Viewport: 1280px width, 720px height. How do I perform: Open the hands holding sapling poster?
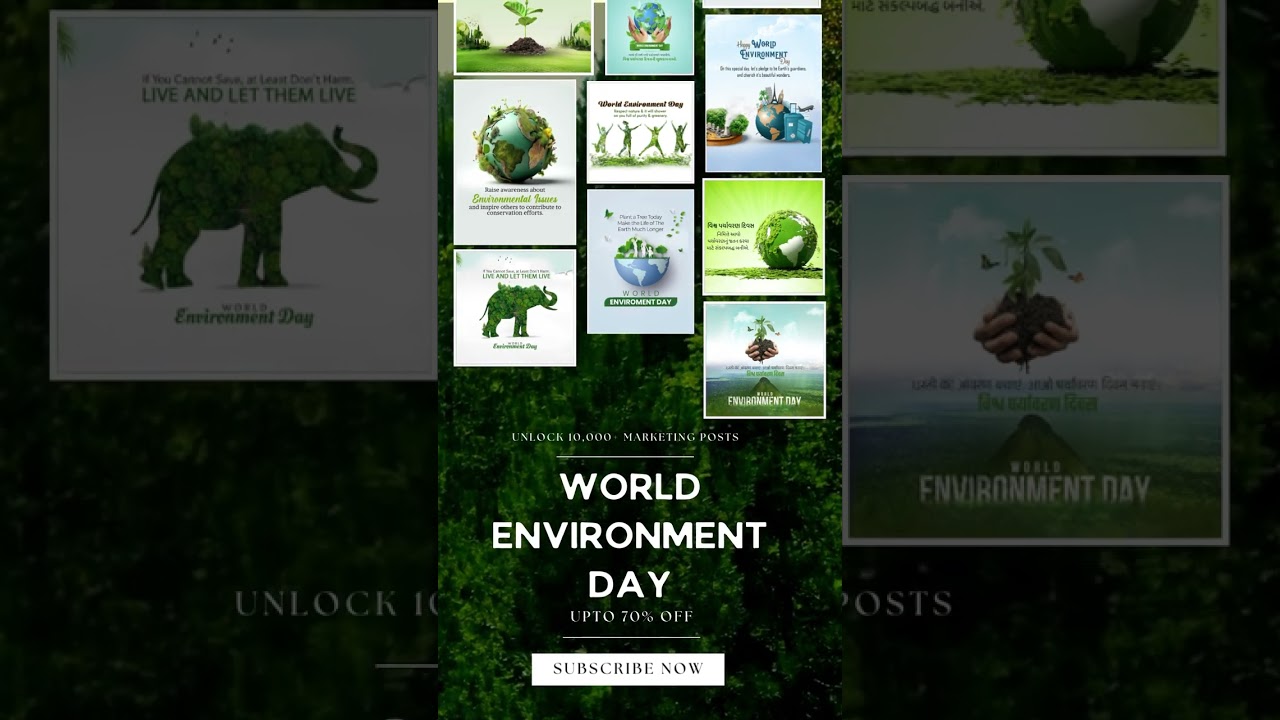coord(765,360)
